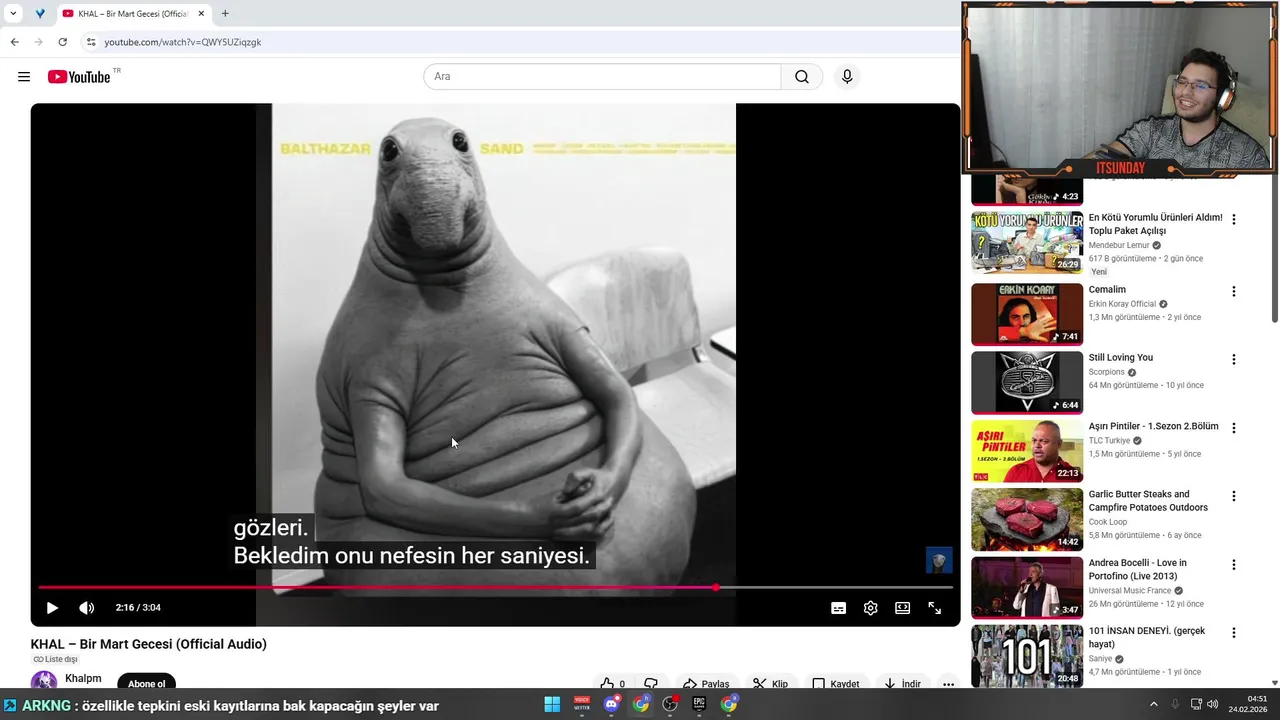Open options menu for Andrea Bocelli video
The height and width of the screenshot is (720, 1280).
point(1233,564)
